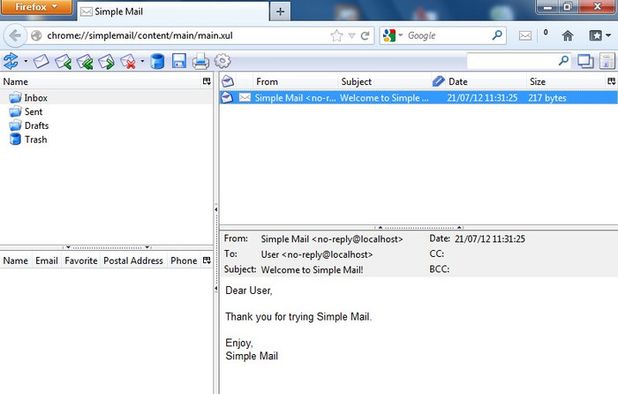The image size is (618, 394).
Task: Collapse the left pane using the upper vertical splitter arrow
Action: click(216, 209)
